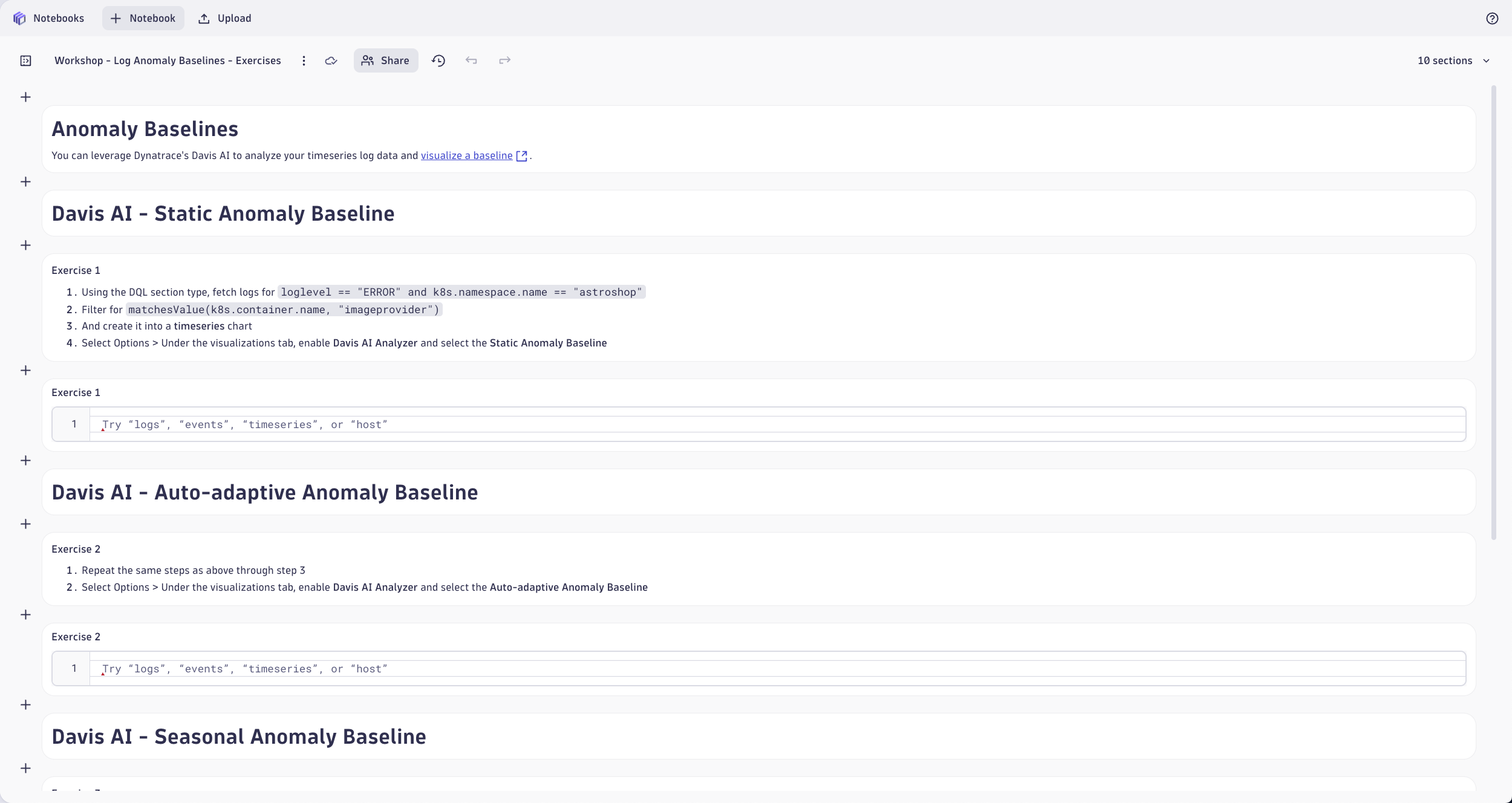Toggle the sidebar panel icon

coord(25,60)
